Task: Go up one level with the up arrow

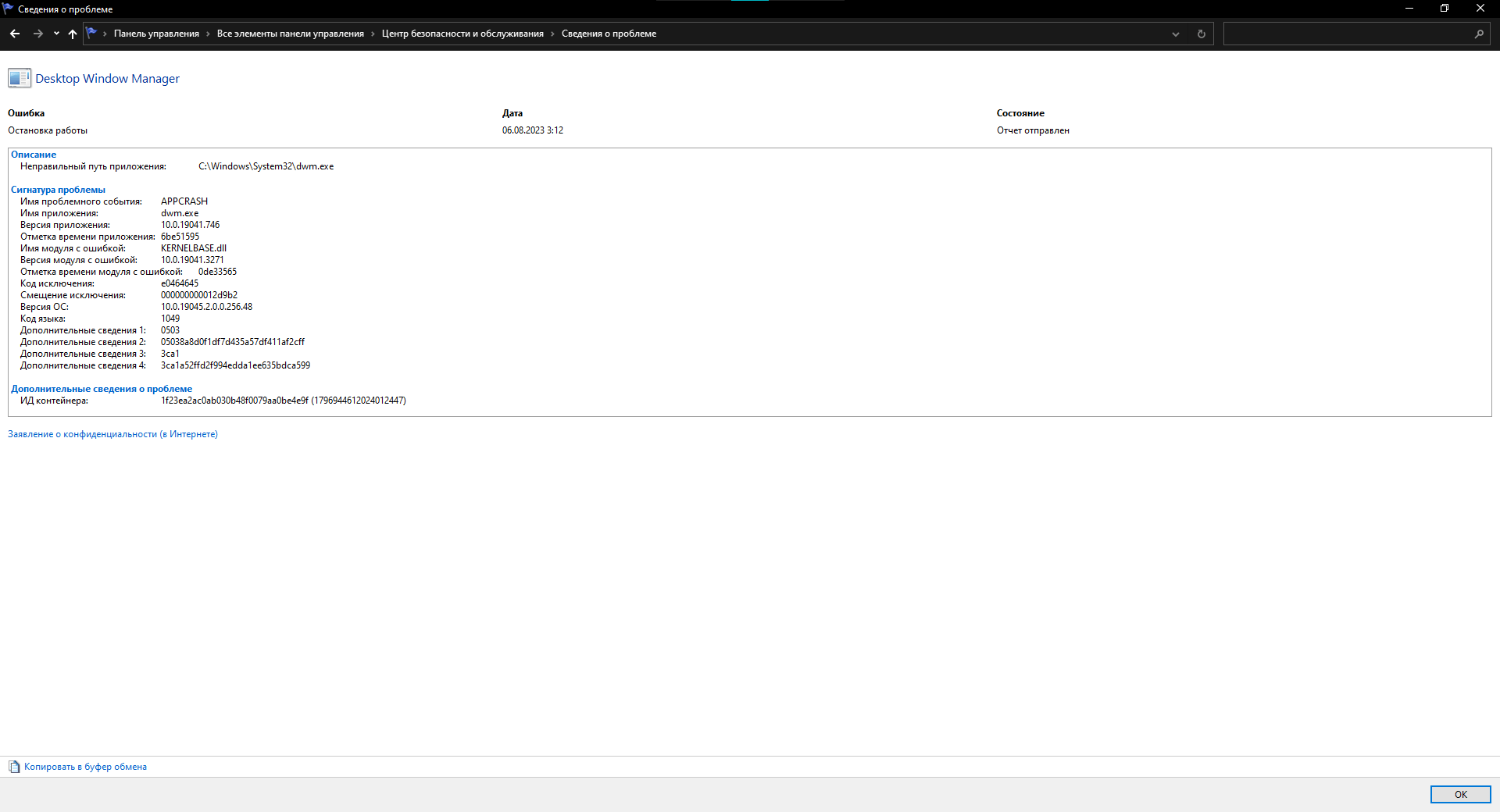Action: click(73, 34)
